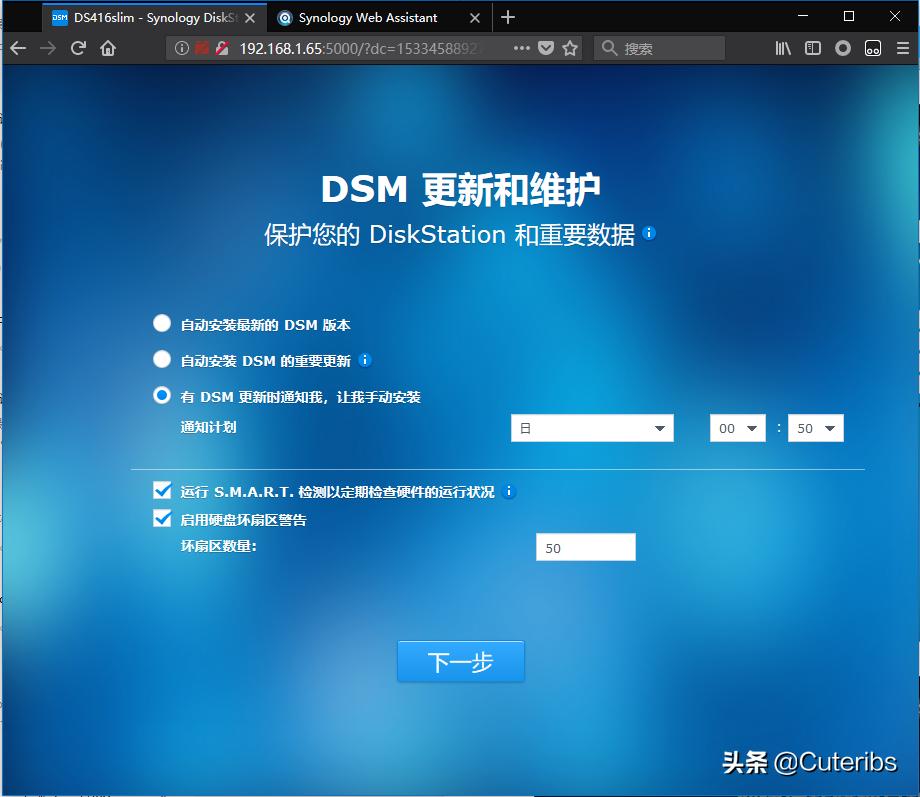Click the reload page icon in browser toolbar
This screenshot has height=797, width=920.
tap(78, 47)
